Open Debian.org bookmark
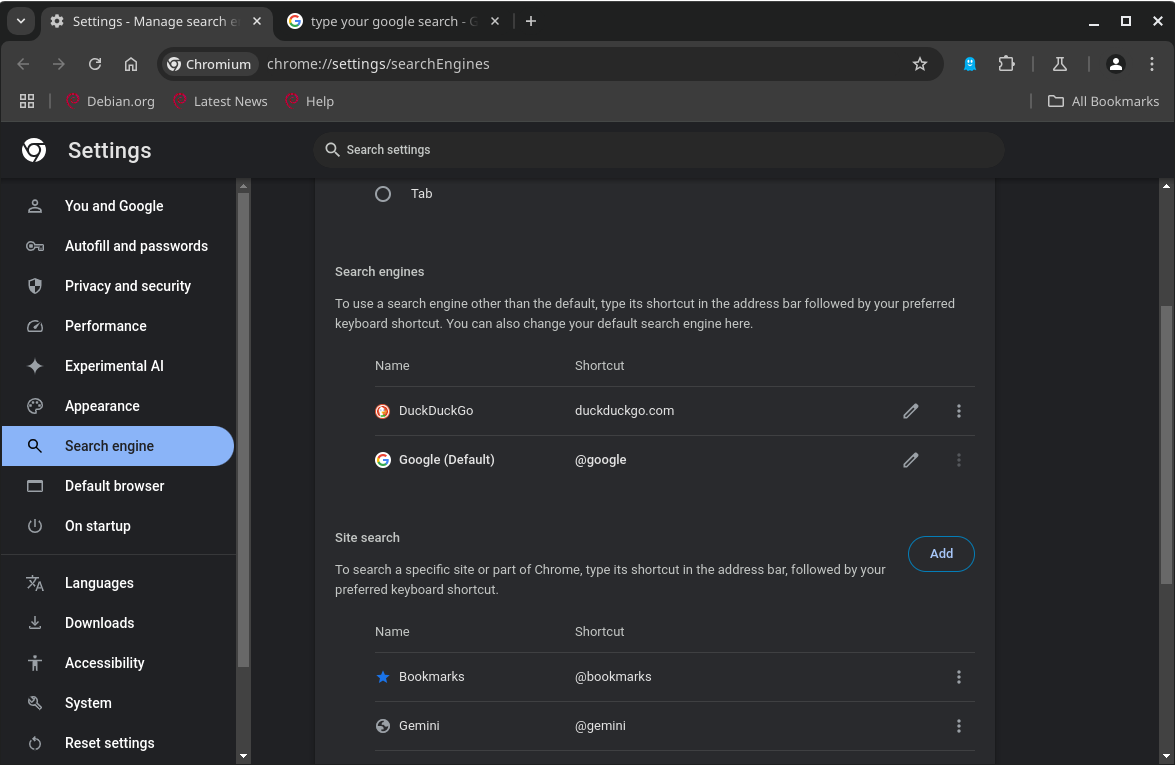The image size is (1175, 765). (110, 101)
